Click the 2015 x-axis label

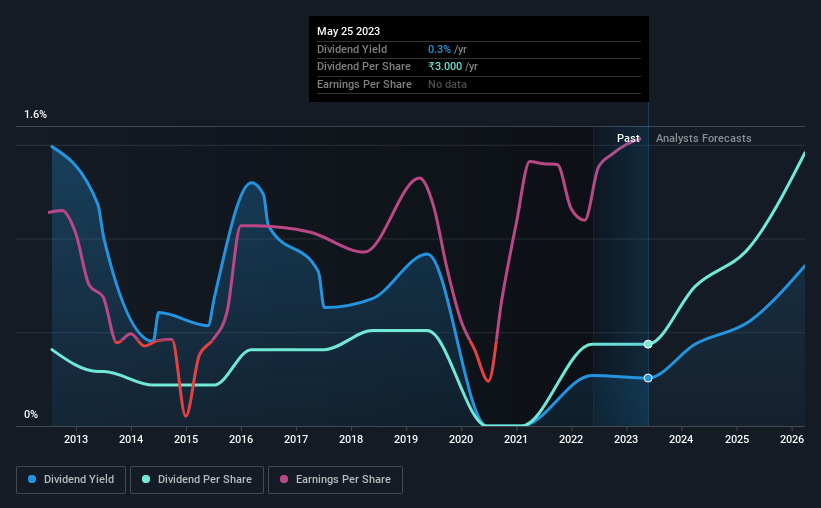coord(186,439)
